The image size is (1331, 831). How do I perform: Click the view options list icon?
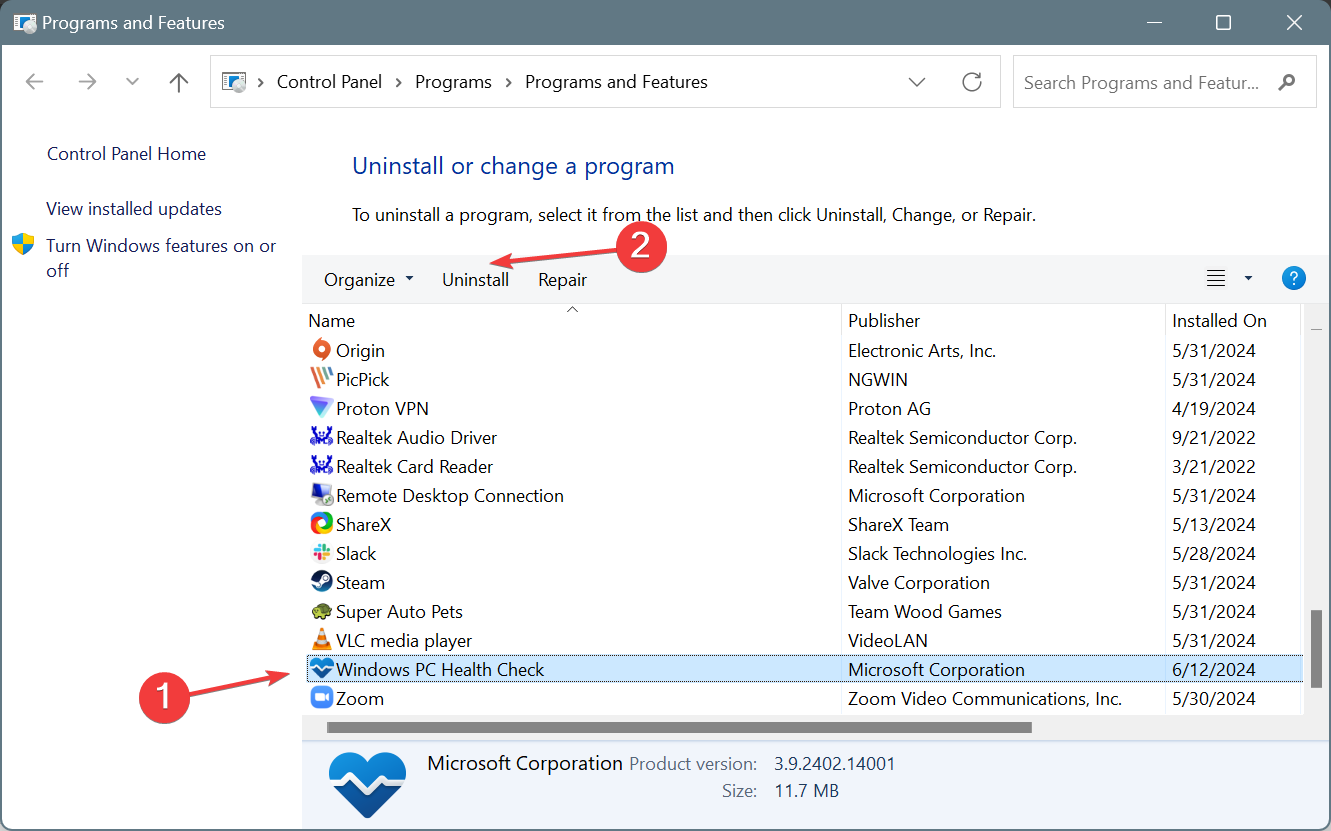(1216, 279)
